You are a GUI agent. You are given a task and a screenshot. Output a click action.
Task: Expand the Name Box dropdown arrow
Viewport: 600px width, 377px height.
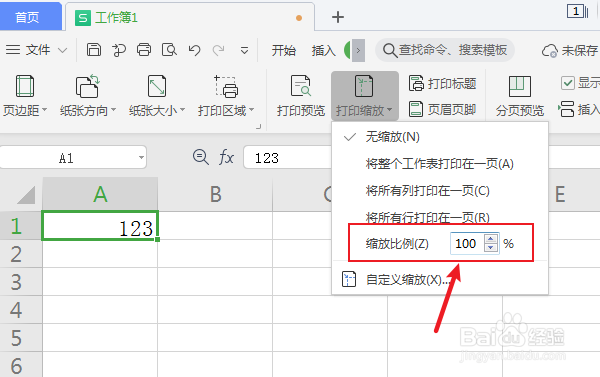pos(141,158)
